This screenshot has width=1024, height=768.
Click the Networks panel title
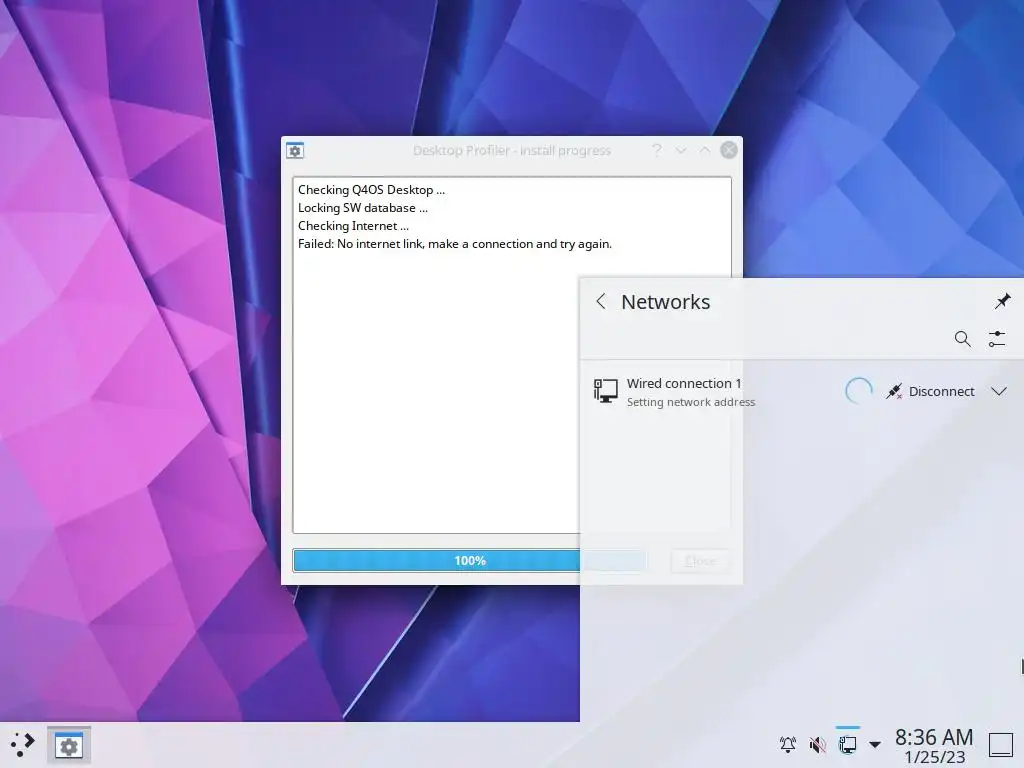pos(665,302)
